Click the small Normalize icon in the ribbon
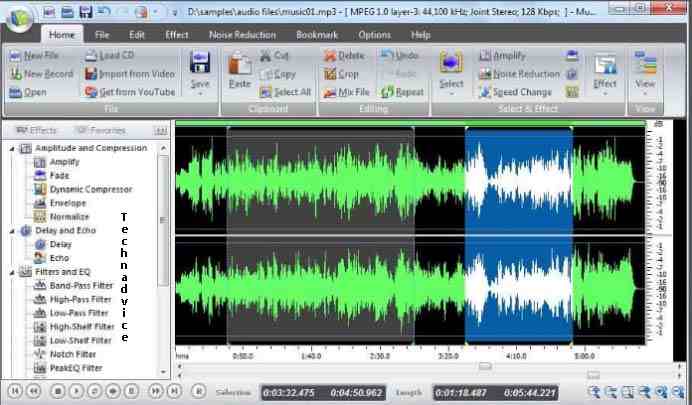This screenshot has width=692, height=405. click(x=572, y=92)
